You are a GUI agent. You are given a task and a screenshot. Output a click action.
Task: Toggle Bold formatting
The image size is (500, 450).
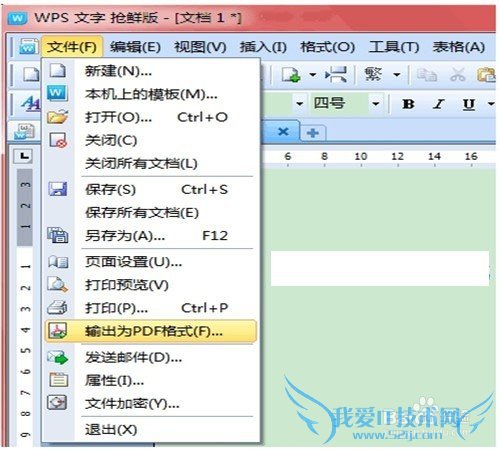point(409,104)
